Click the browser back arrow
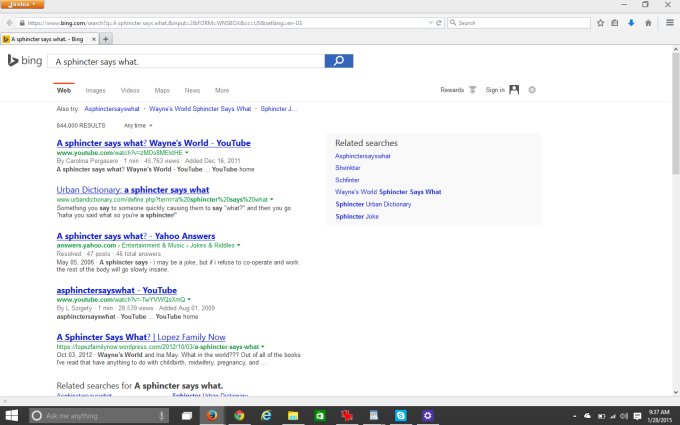 point(9,23)
